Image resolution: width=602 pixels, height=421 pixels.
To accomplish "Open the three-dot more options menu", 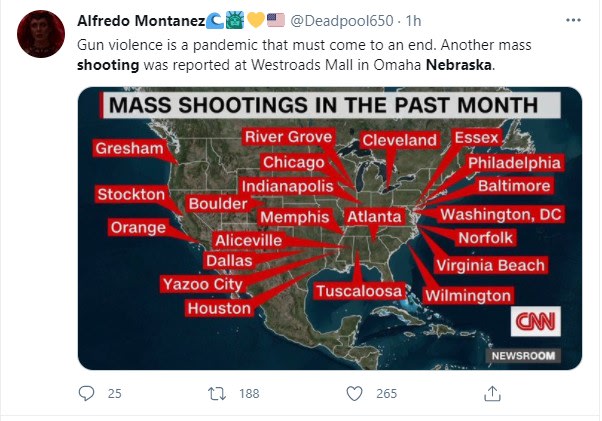I will 573,20.
